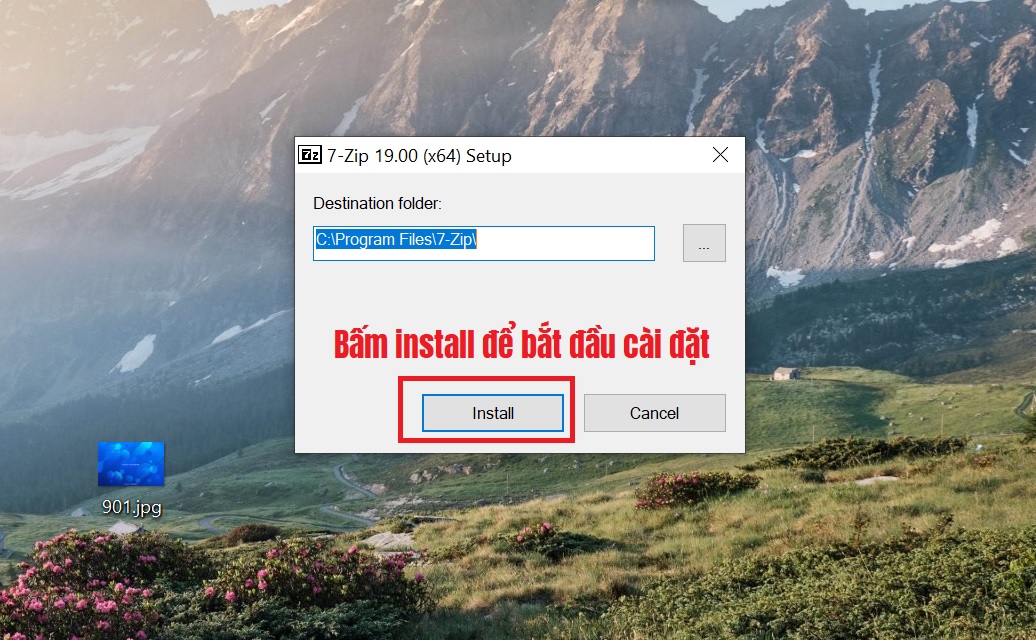Image resolution: width=1036 pixels, height=640 pixels.
Task: Click empty space inside the path field after the text
Action: 565,243
